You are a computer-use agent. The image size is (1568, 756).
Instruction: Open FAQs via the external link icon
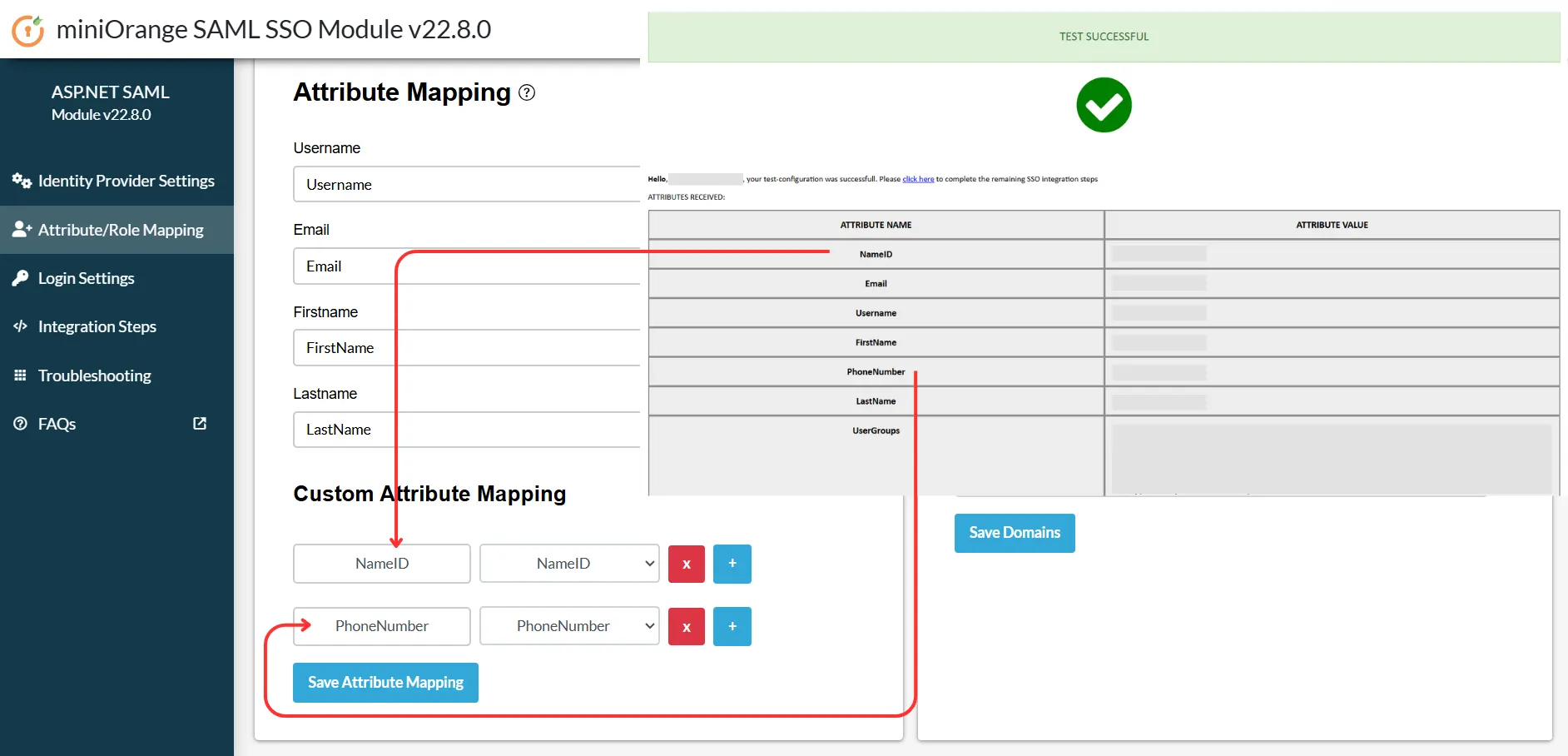(200, 423)
